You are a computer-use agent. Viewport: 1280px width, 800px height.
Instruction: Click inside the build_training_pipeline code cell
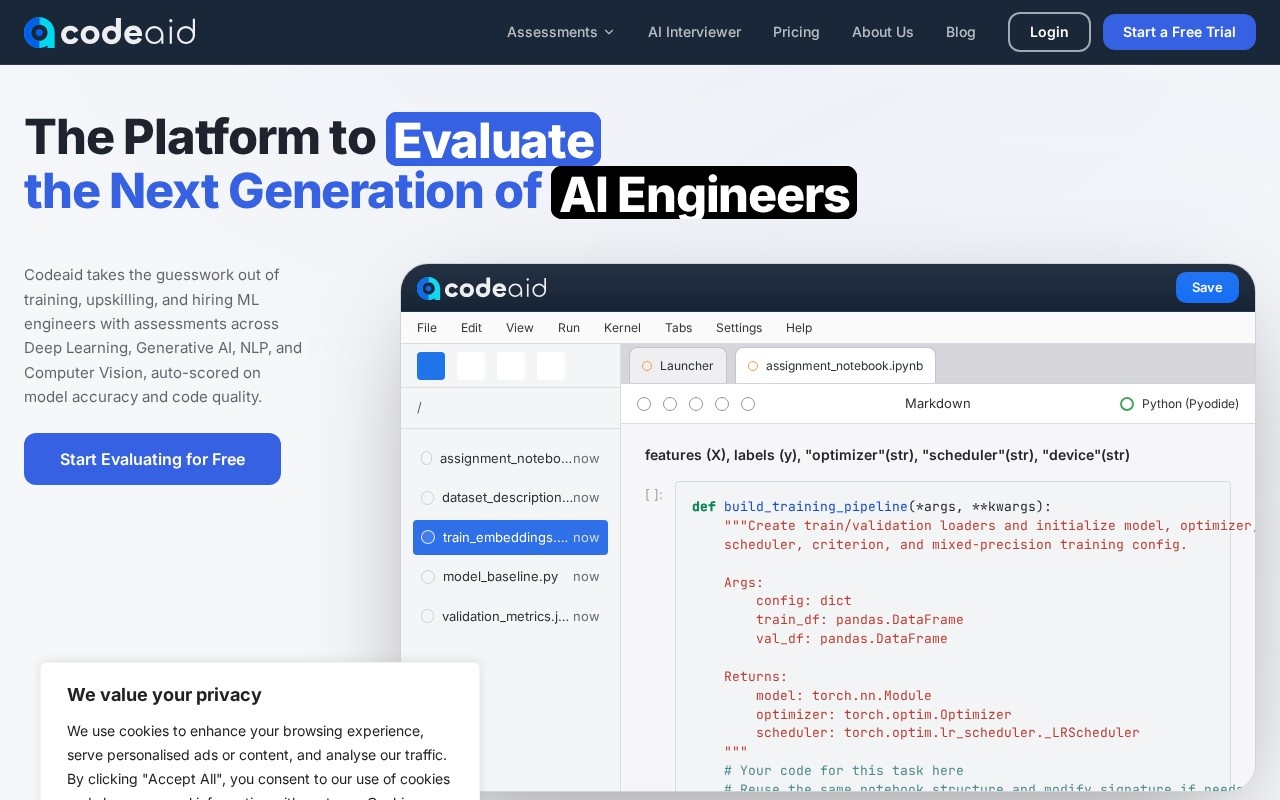pyautogui.click(x=952, y=637)
